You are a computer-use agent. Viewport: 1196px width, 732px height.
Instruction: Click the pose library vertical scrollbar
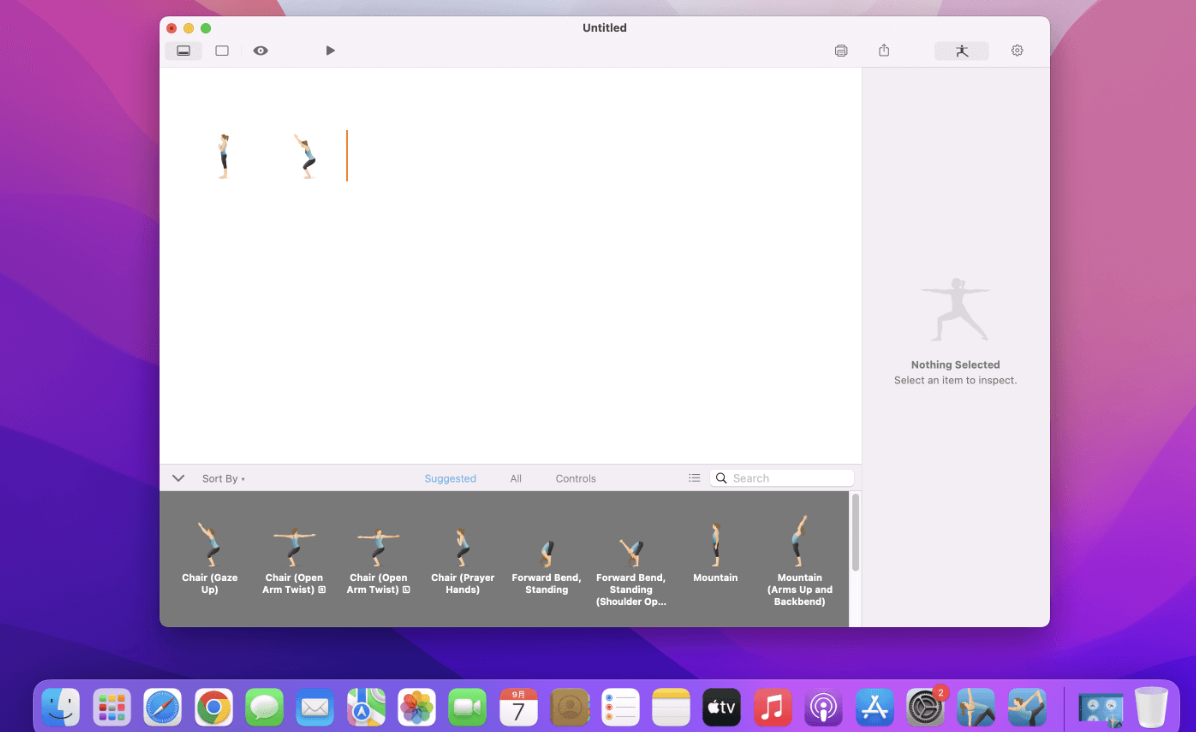click(855, 533)
